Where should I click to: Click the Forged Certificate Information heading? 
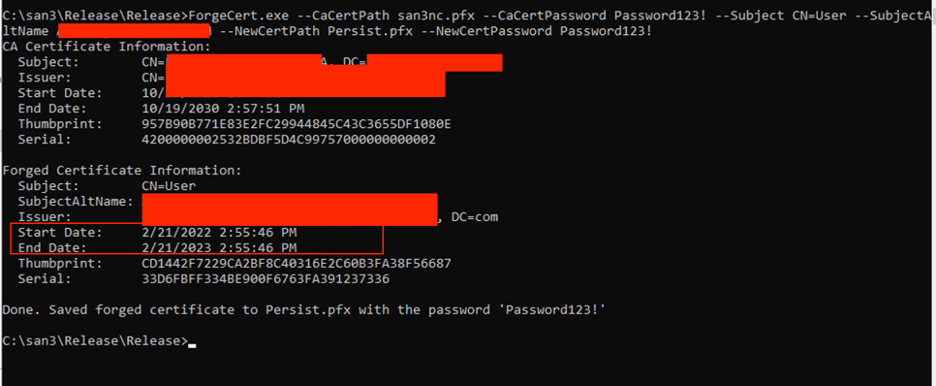tap(122, 171)
